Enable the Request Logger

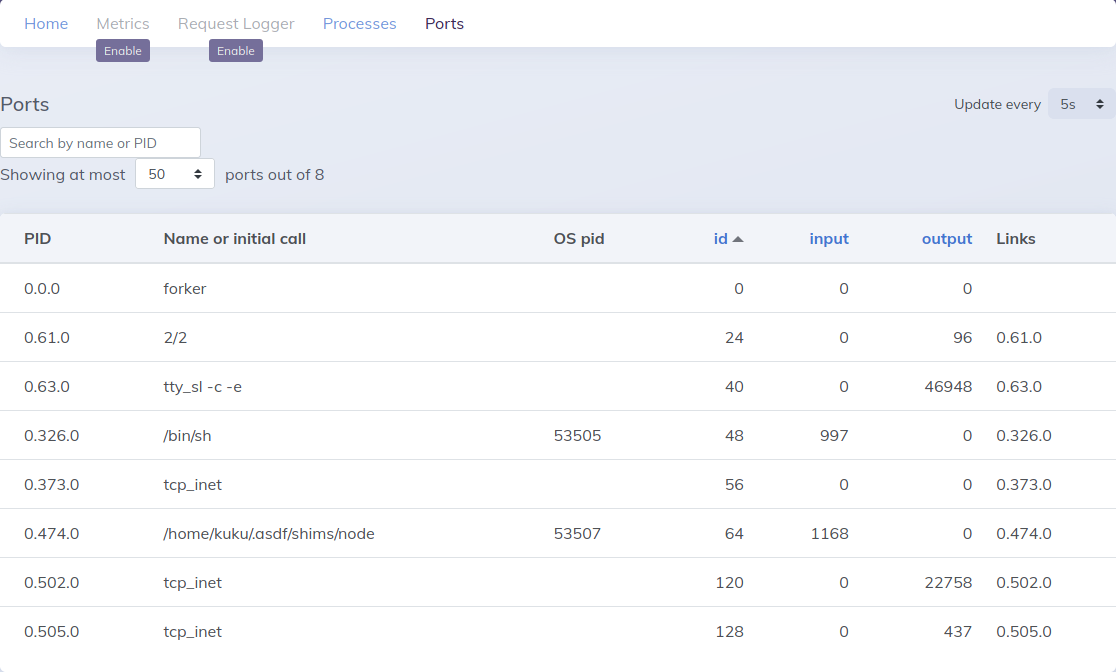(x=236, y=50)
